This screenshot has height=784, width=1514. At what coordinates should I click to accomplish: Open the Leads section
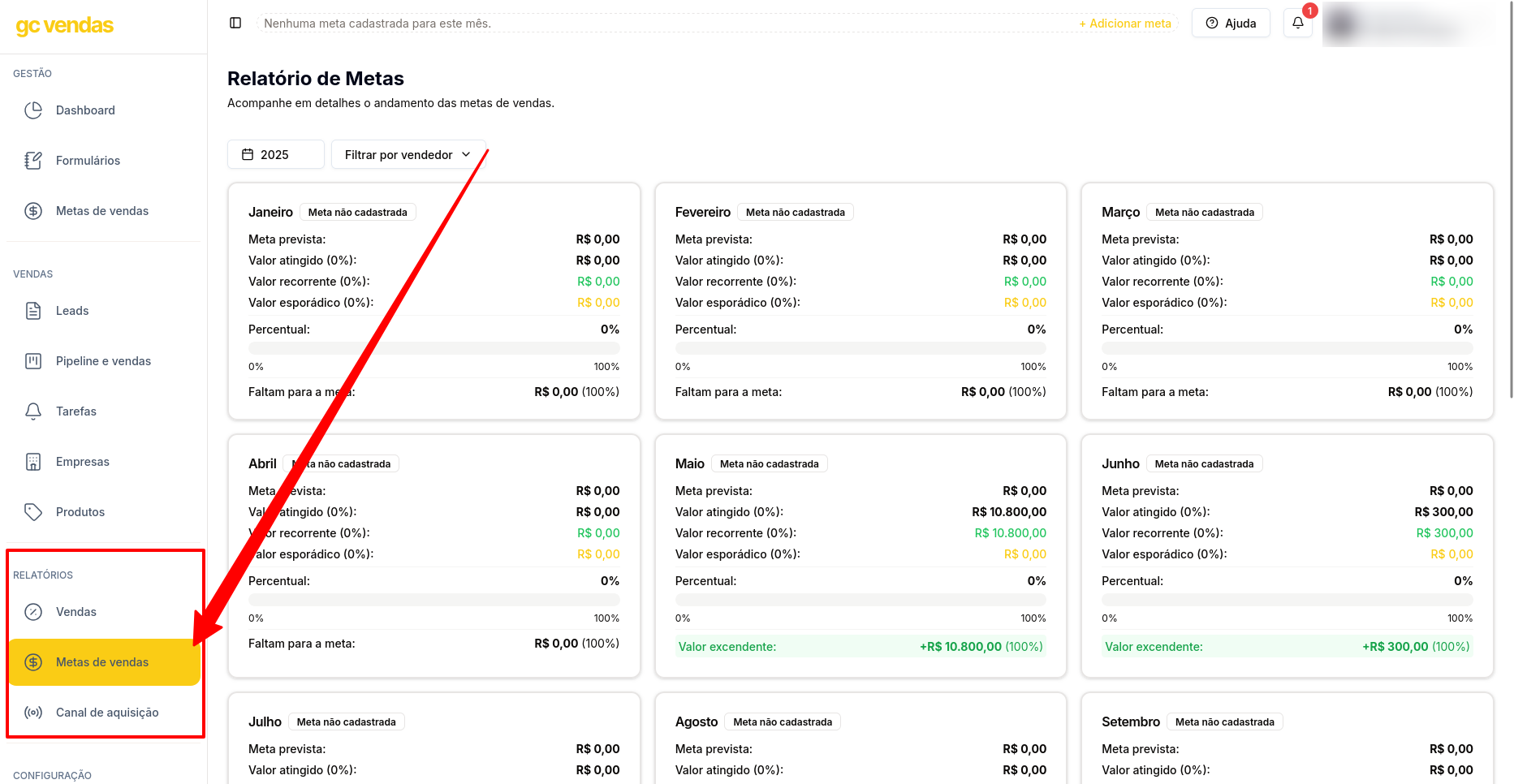click(x=72, y=310)
